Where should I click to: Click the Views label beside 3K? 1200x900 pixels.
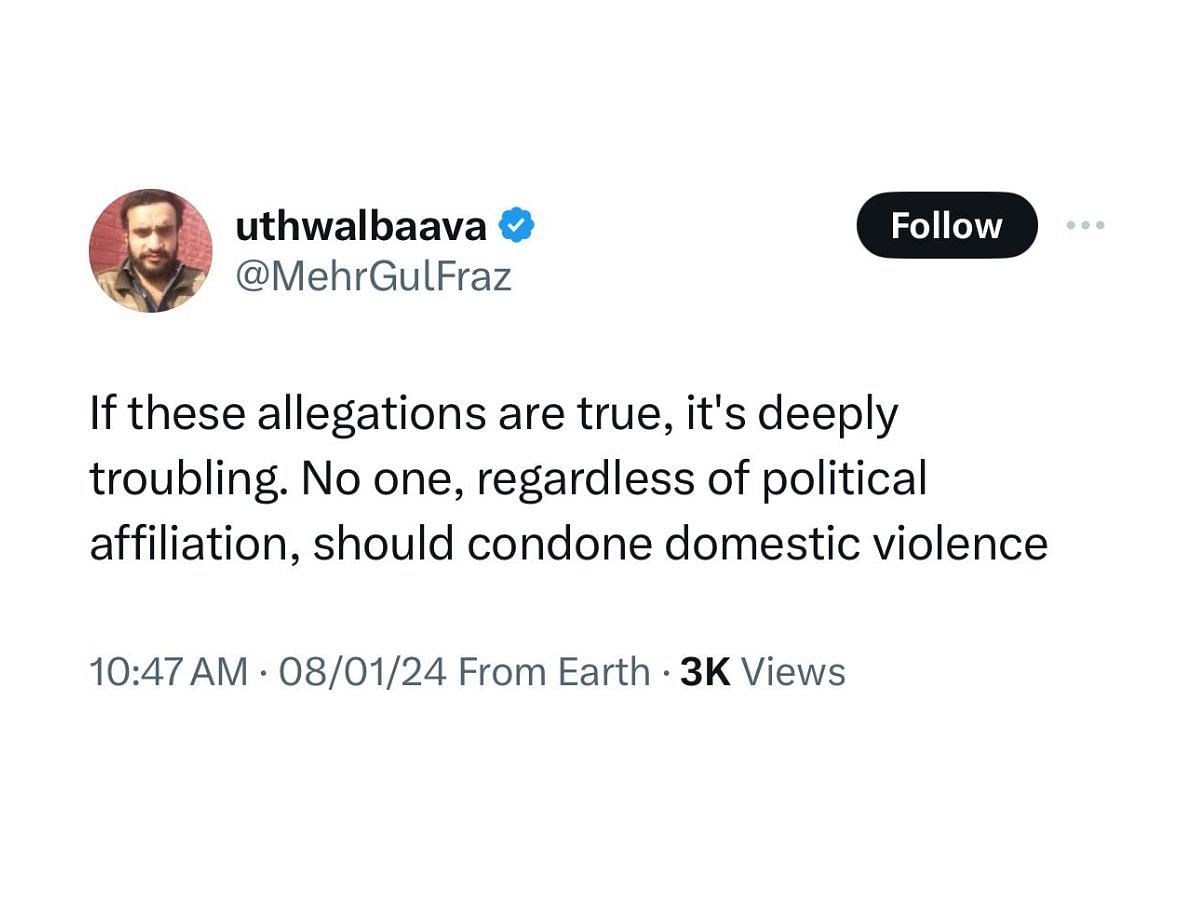click(x=793, y=672)
